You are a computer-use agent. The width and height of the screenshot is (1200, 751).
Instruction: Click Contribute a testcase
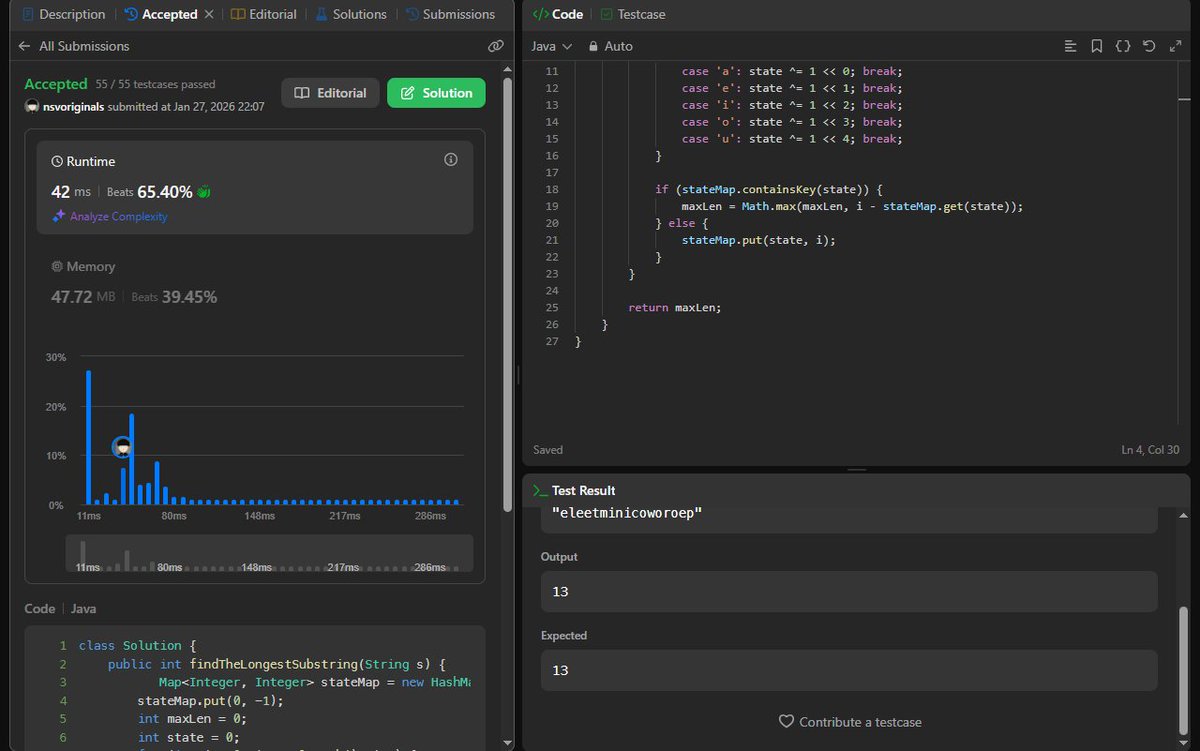860,722
